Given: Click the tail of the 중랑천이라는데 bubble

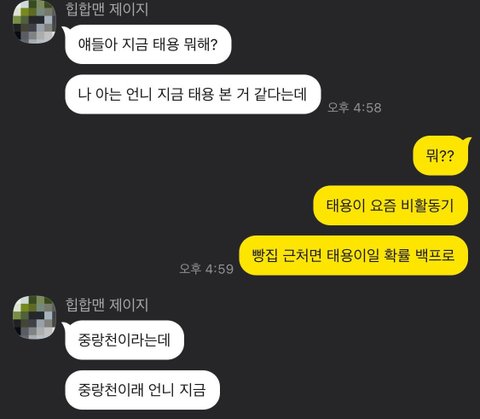Looking at the screenshot, I should pos(66,326).
